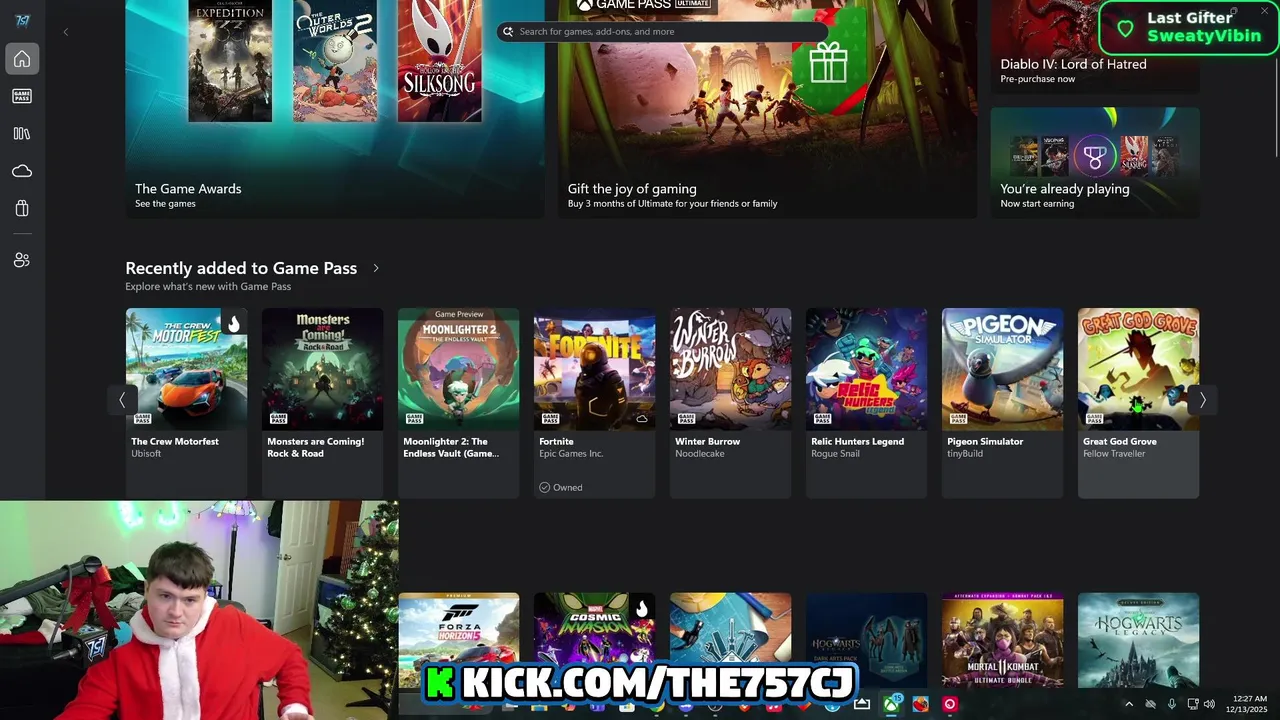
Task: Open the profile avatar at sidebar top
Action: pos(22,21)
